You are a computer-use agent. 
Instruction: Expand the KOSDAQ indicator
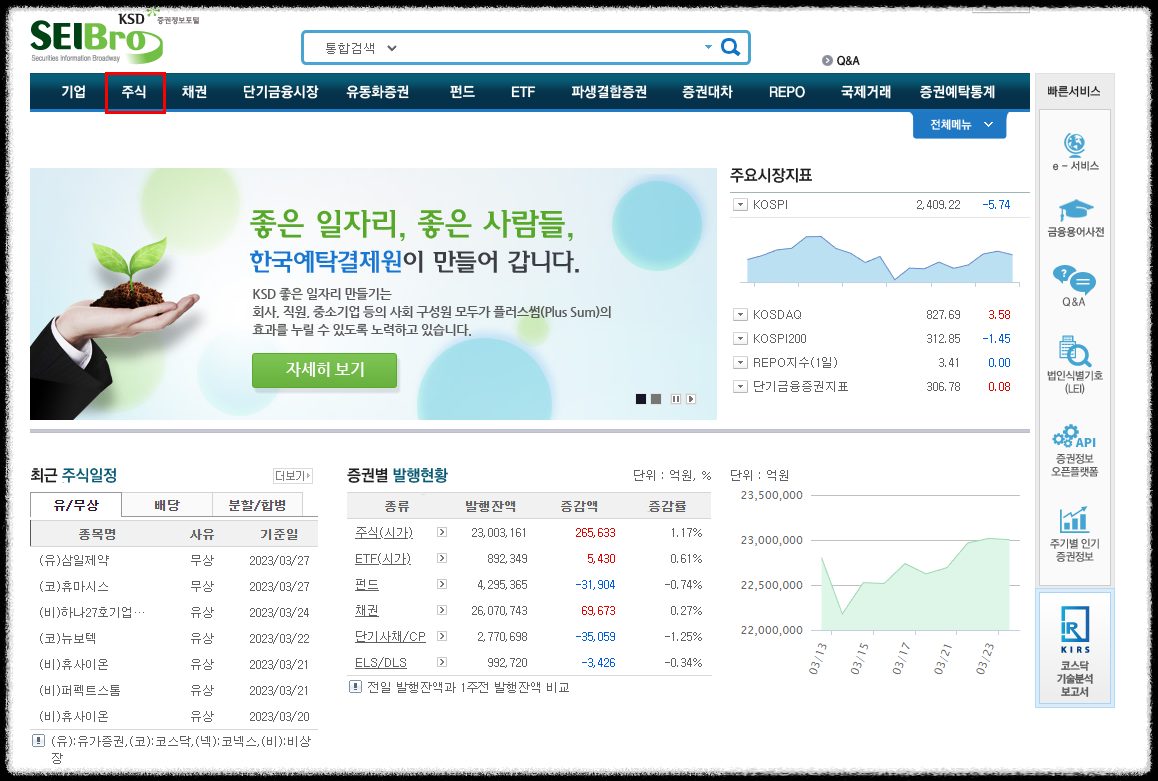[740, 314]
